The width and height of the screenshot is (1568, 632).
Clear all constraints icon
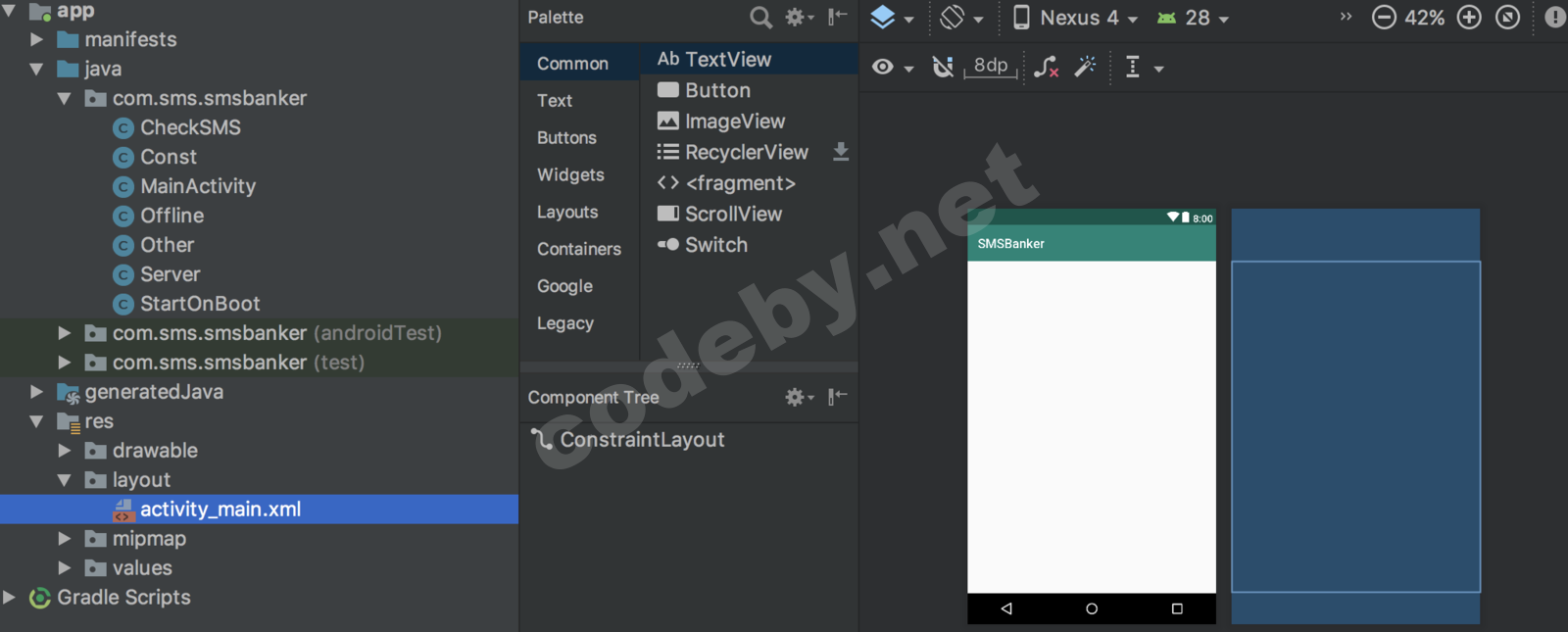(1046, 67)
